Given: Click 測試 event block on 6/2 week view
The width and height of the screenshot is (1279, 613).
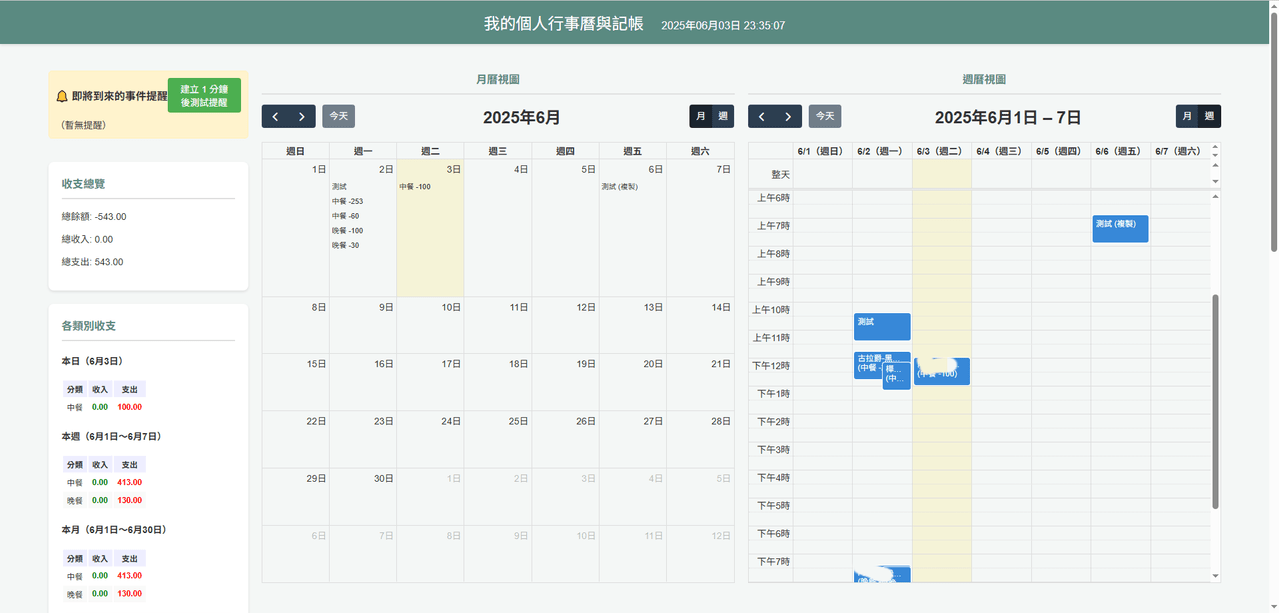Looking at the screenshot, I should click(x=882, y=327).
